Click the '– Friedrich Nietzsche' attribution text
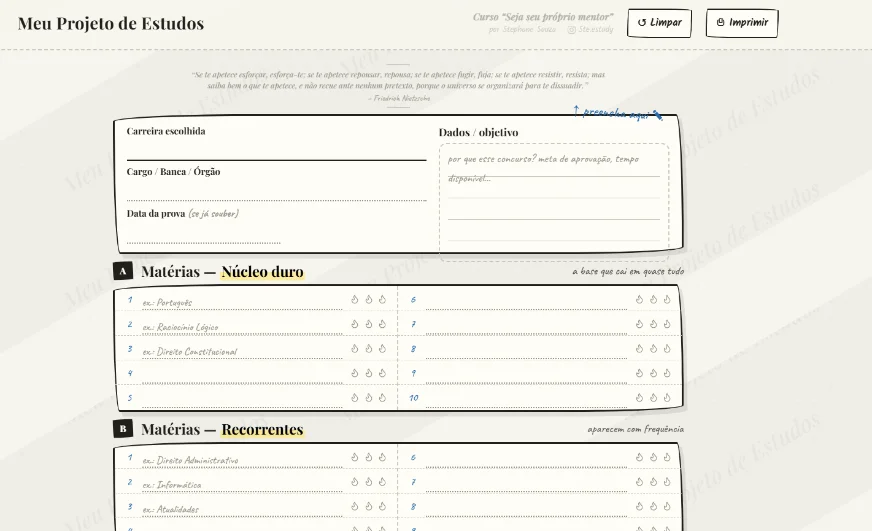 [399, 98]
